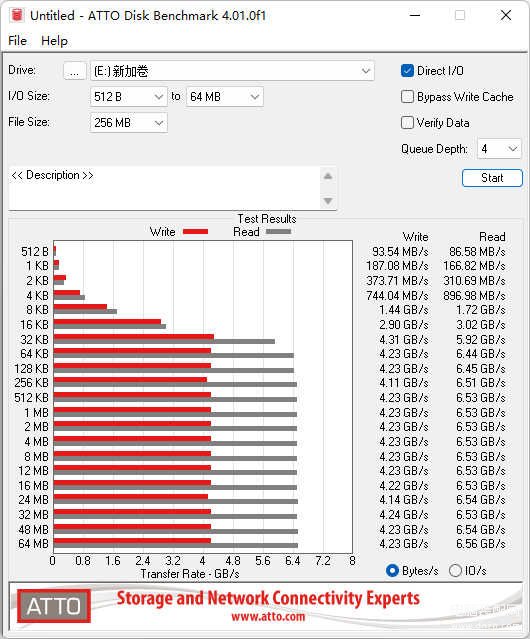Close the ATTO Disk Benchmark window
The height and width of the screenshot is (639, 530).
click(506, 15)
